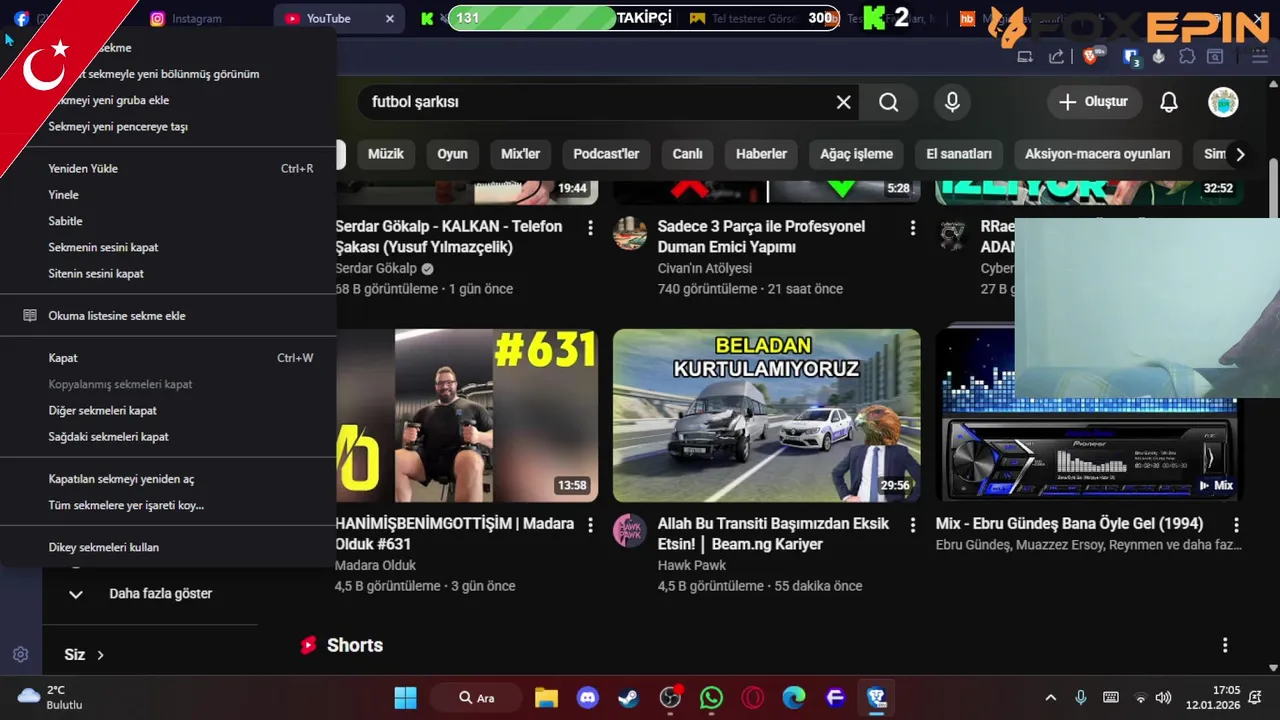This screenshot has height=720, width=1280.
Task: Clear the YouTube search box text
Action: (844, 102)
